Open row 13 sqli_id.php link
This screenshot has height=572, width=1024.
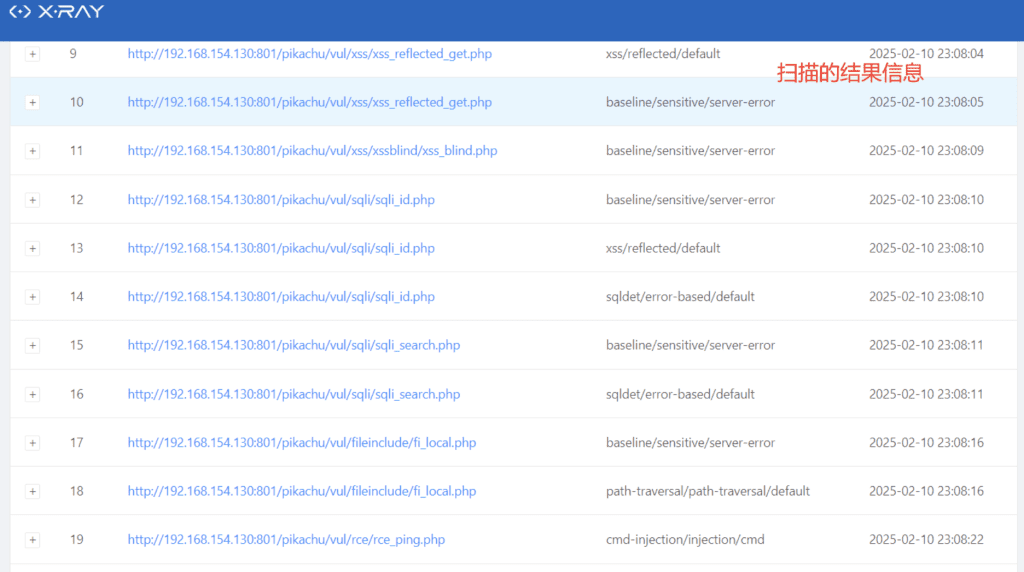coord(281,247)
